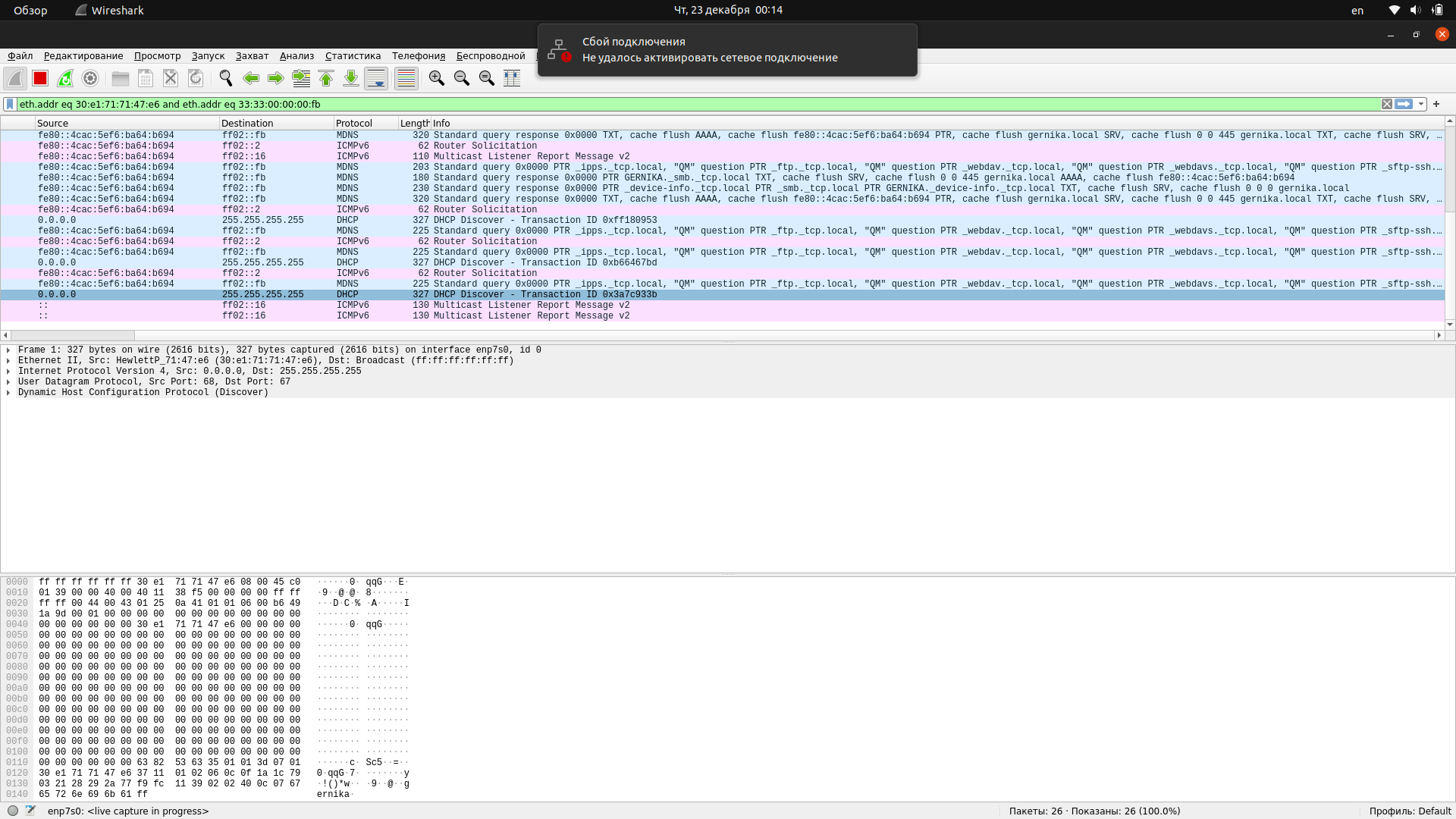This screenshot has width=1456, height=819.
Task: Open display filter history dropdown
Action: (1421, 104)
